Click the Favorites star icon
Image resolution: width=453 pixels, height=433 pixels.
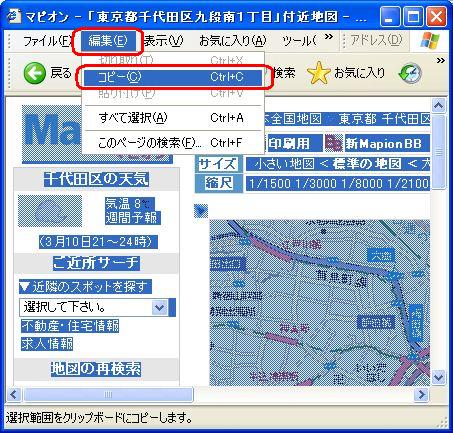[x=318, y=72]
